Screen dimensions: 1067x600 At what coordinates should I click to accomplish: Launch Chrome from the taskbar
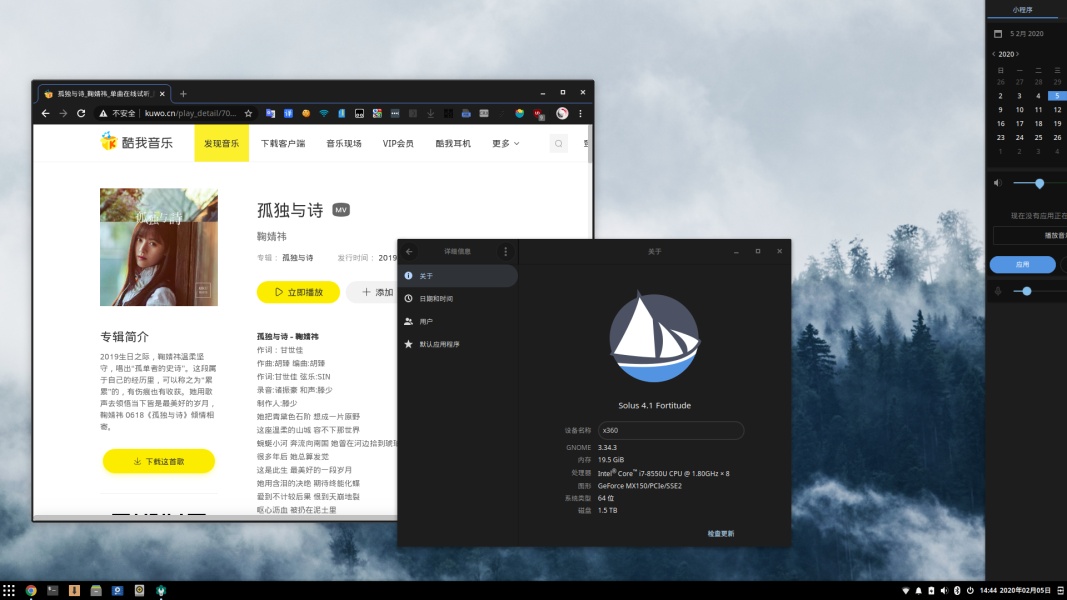[x=31, y=590]
